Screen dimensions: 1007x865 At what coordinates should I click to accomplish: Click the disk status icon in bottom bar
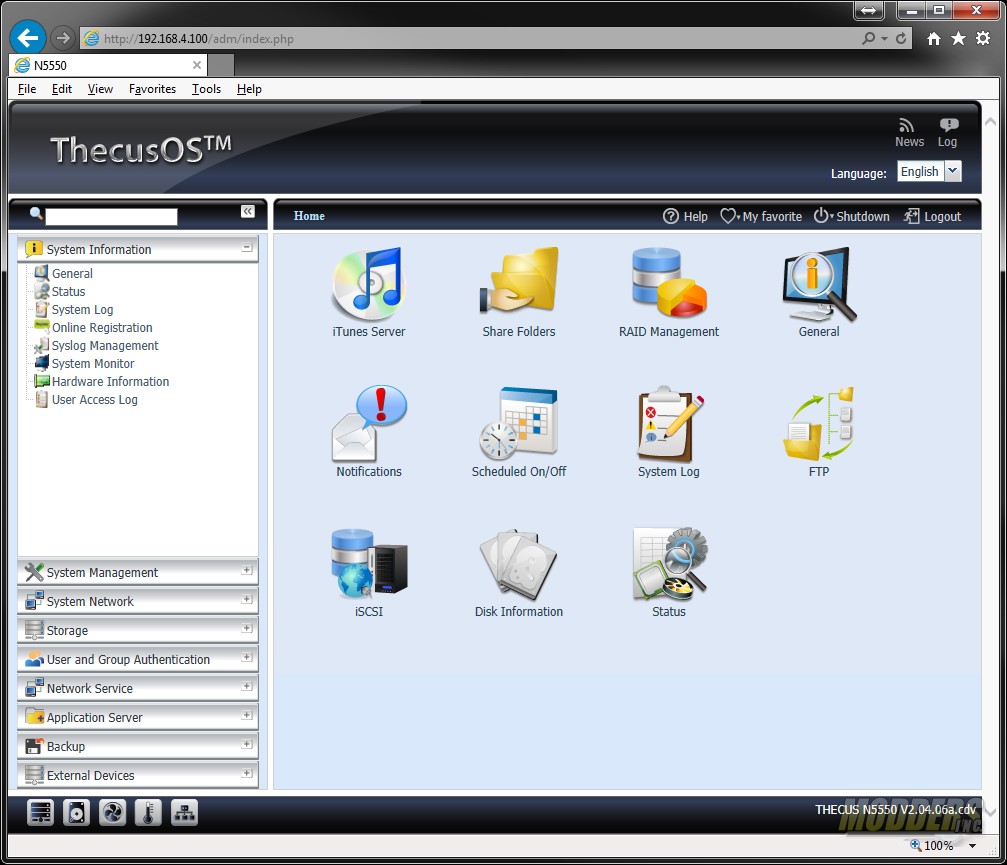(x=76, y=813)
